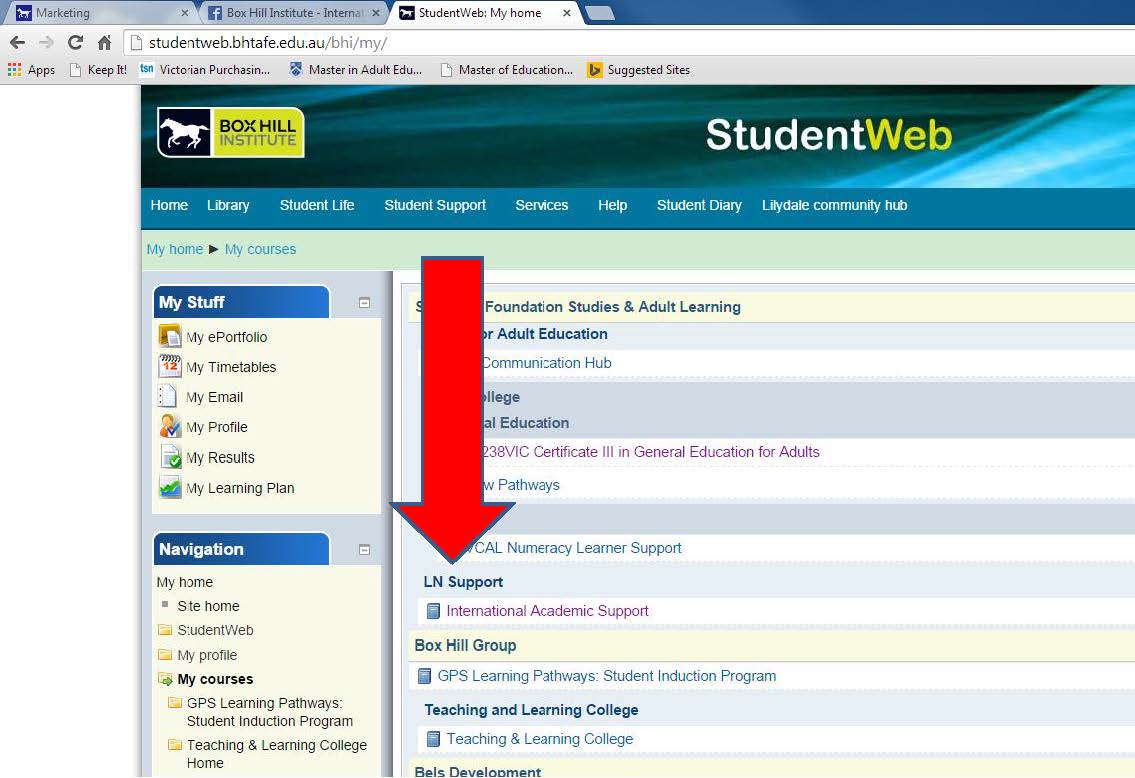Click the browser Back arrow

(17, 43)
